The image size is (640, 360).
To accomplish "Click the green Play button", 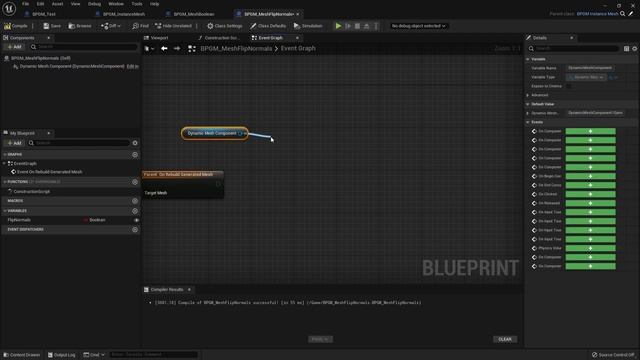I will (x=338, y=26).
